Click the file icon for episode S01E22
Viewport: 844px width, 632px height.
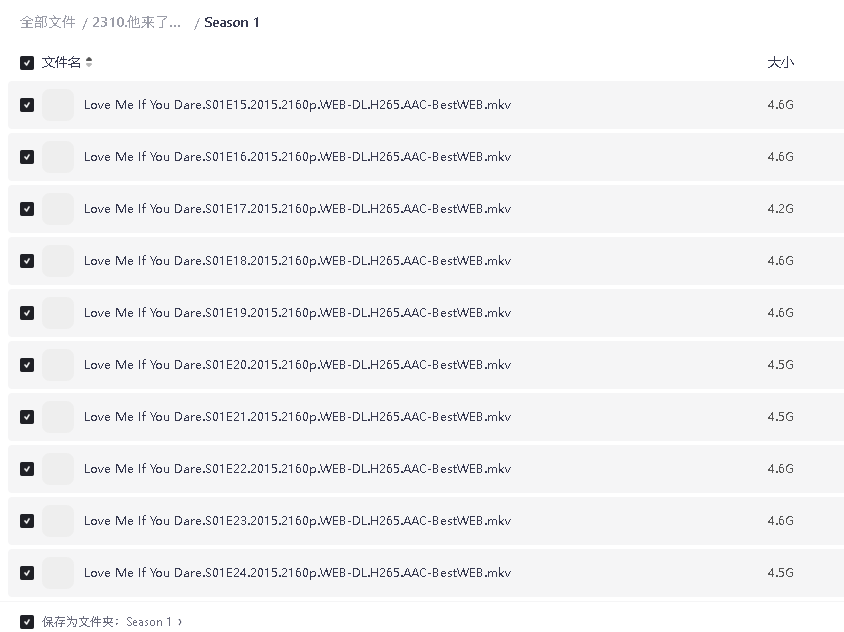(58, 469)
